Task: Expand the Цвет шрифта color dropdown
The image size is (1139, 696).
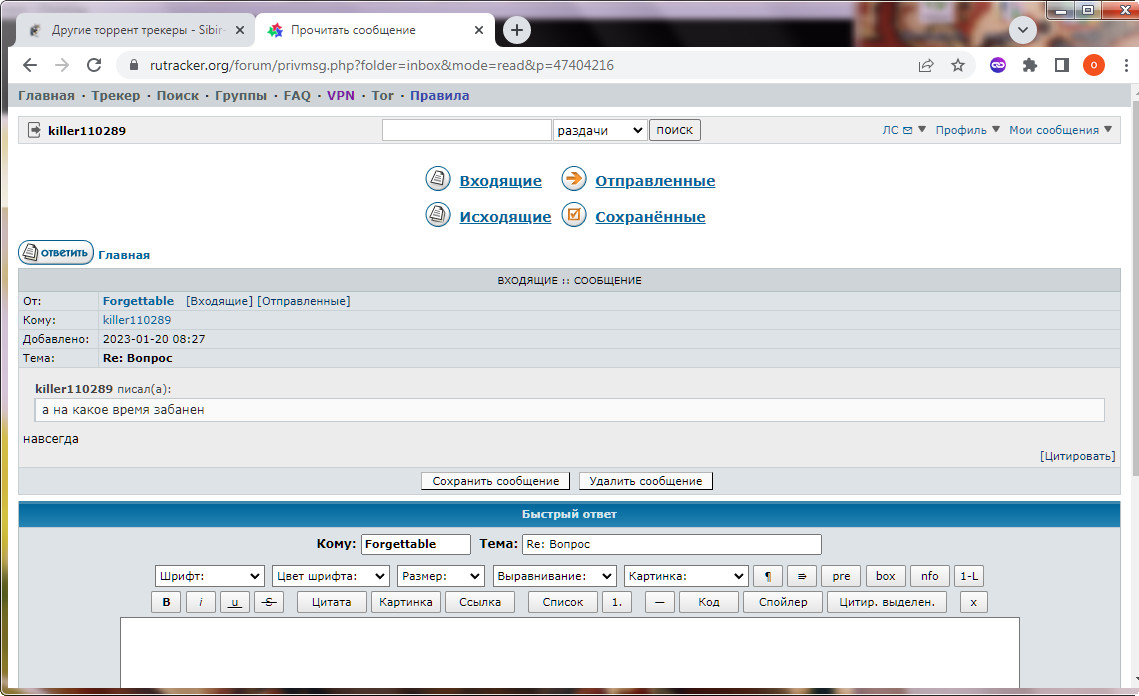Action: coord(331,576)
